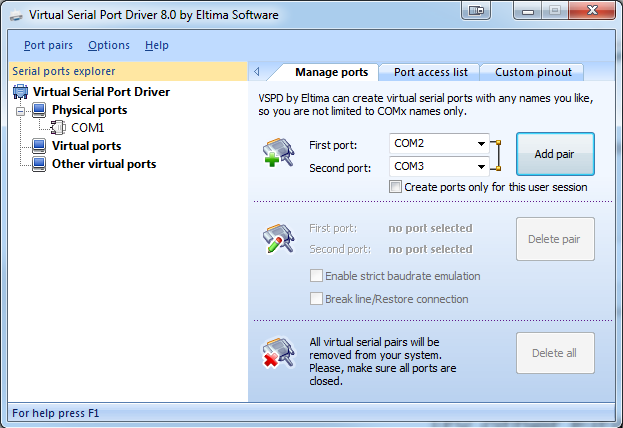Click the application icon in the title bar
The width and height of the screenshot is (623, 428).
click(x=16, y=15)
